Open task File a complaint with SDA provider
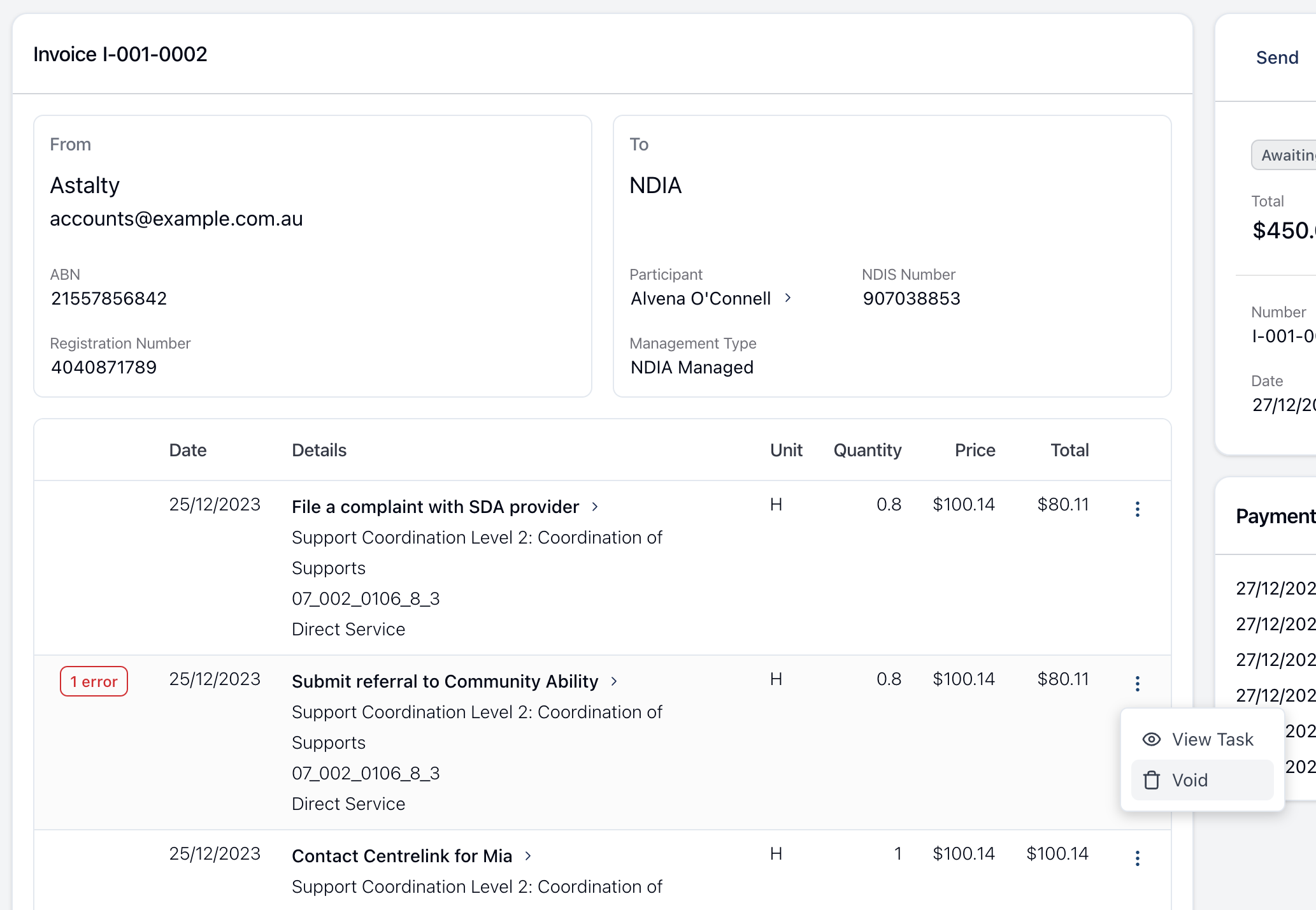The height and width of the screenshot is (910, 1316). pyautogui.click(x=435, y=507)
